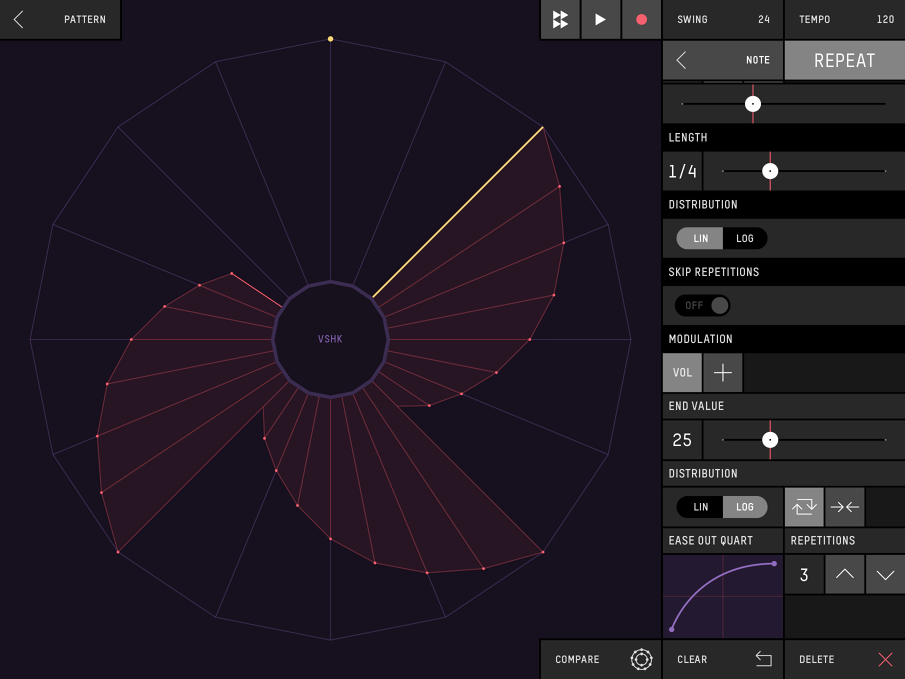
Task: Select the loop direction arrows icon
Action: click(x=804, y=507)
